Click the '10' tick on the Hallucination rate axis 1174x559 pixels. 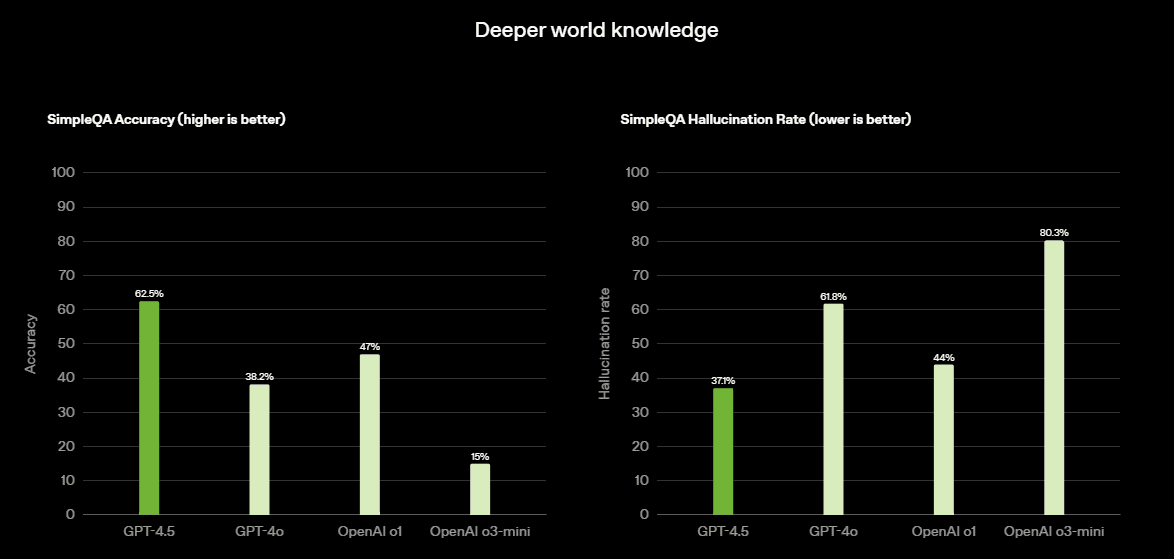pos(641,480)
